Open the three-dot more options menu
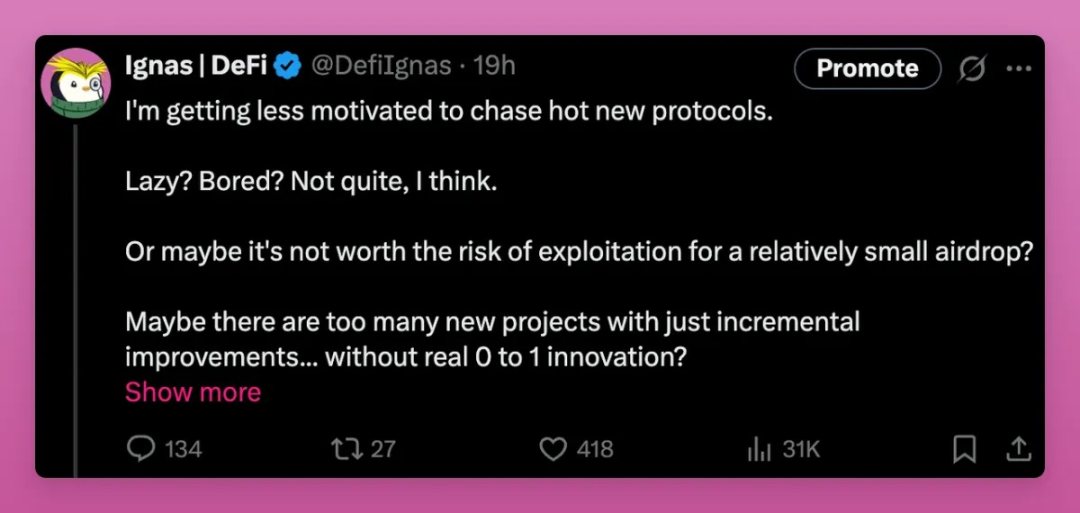The image size is (1080, 513). (1018, 69)
